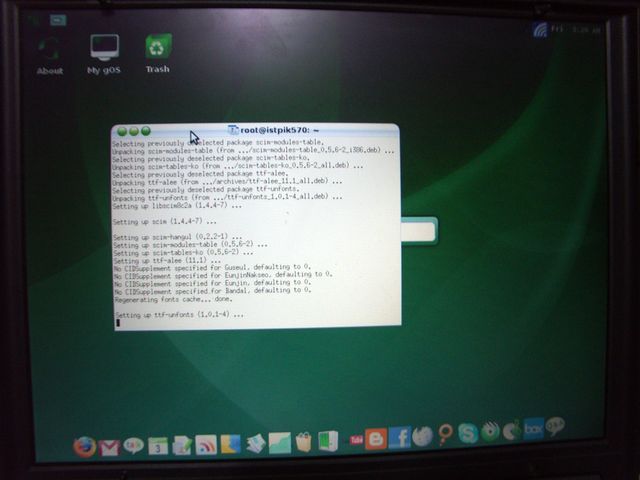The width and height of the screenshot is (640, 480).
Task: Click the first green terminal window button
Action: [x=121, y=131]
